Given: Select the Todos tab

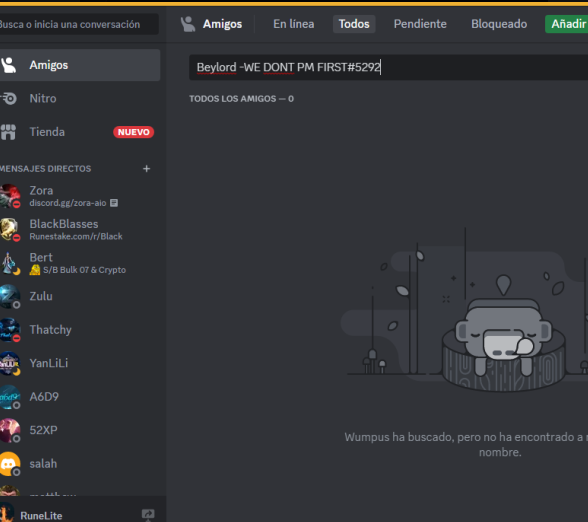Looking at the screenshot, I should pyautogui.click(x=354, y=24).
